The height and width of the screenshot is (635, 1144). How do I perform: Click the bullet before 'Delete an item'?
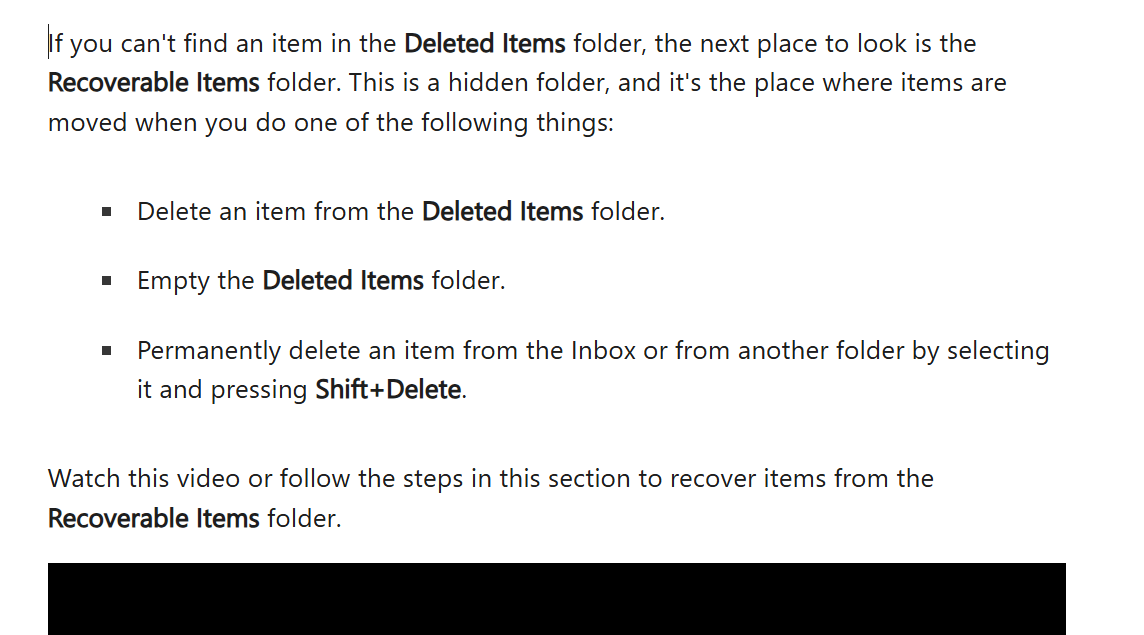[107, 212]
